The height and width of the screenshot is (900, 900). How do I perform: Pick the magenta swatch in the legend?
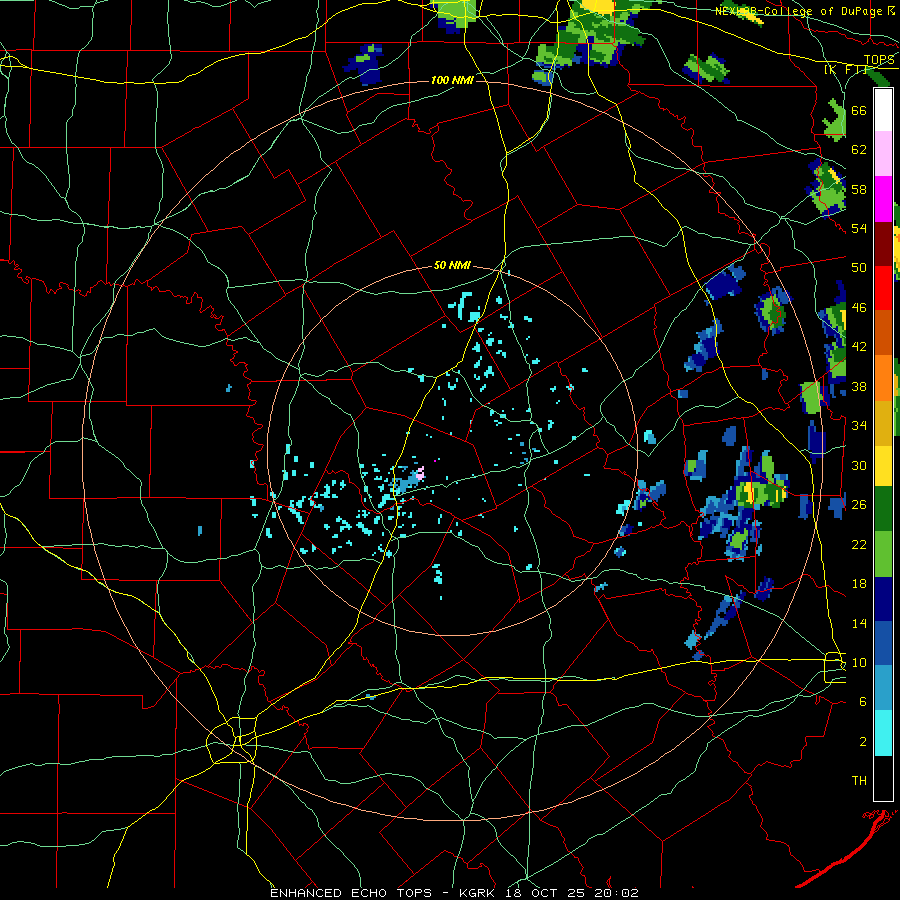point(883,199)
